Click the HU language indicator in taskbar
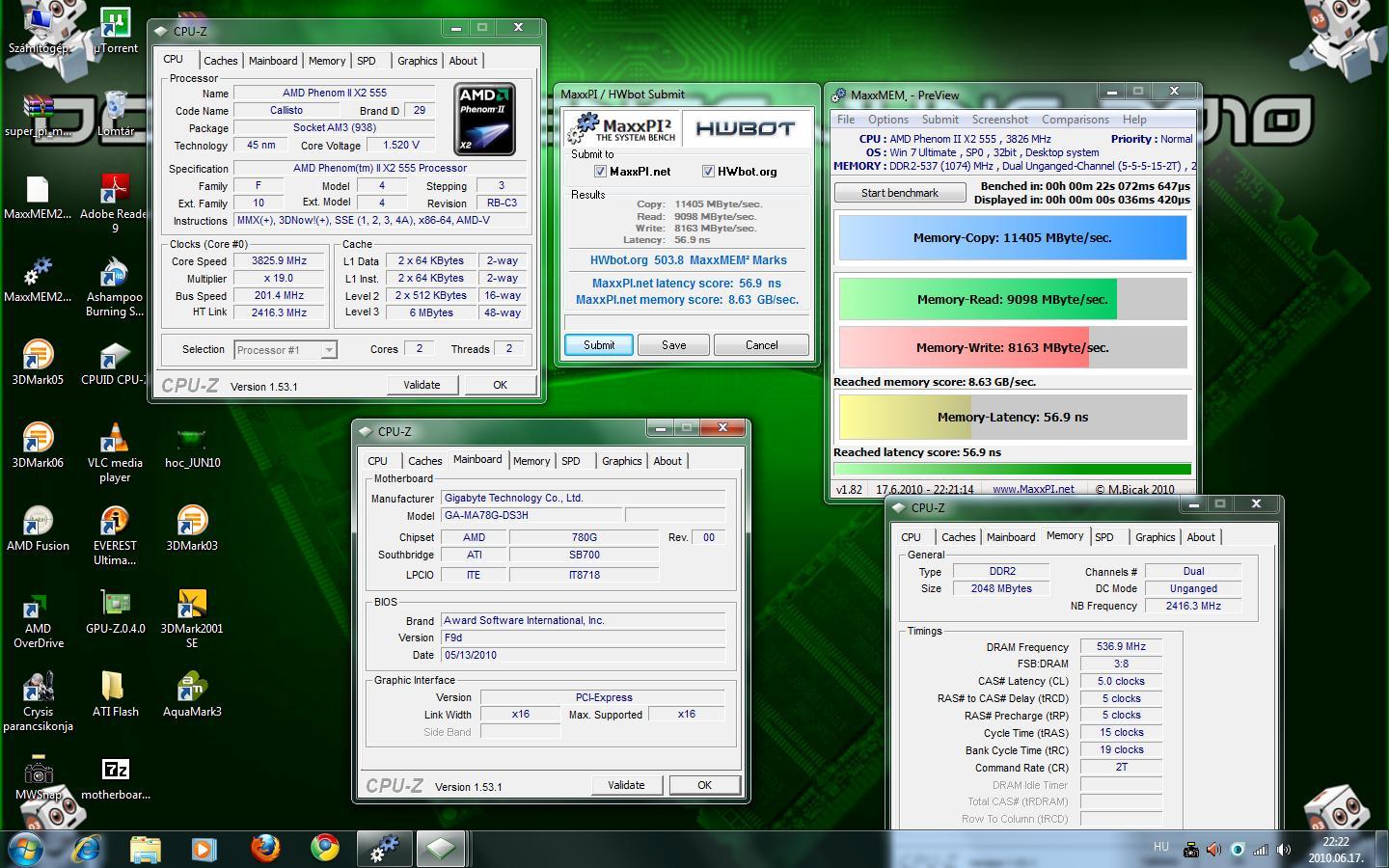The image size is (1389, 868). (x=1161, y=847)
